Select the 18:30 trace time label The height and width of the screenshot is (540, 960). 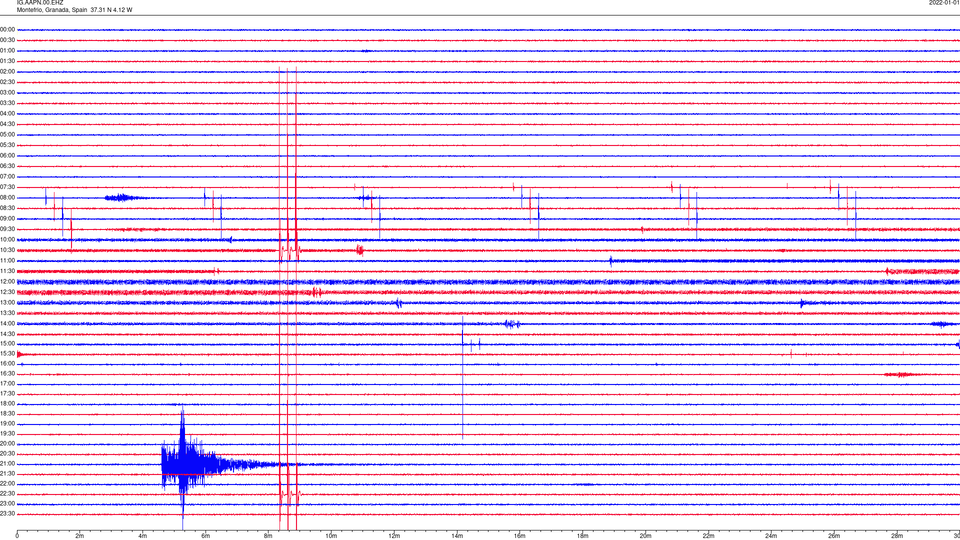tap(8, 414)
